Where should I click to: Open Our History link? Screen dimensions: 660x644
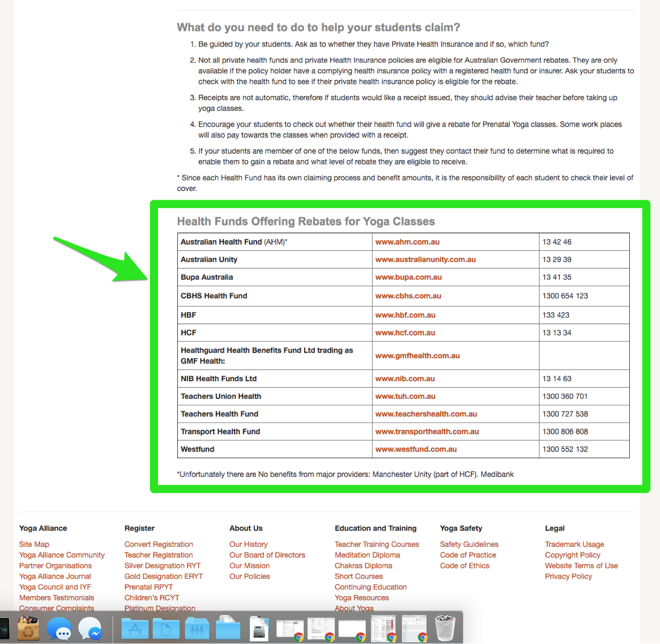[248, 544]
